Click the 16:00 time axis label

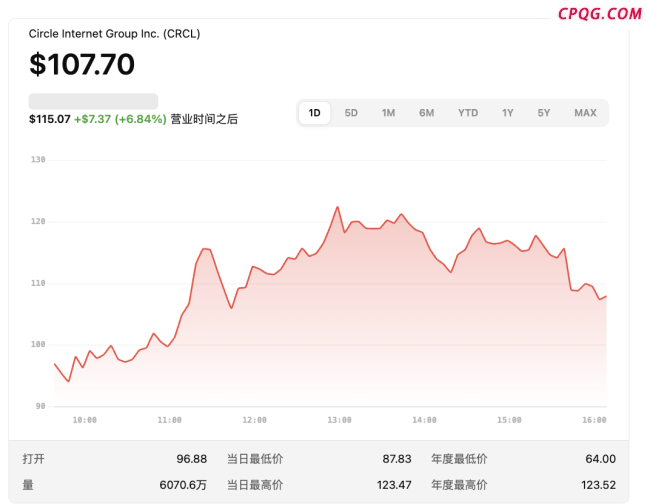(x=594, y=420)
